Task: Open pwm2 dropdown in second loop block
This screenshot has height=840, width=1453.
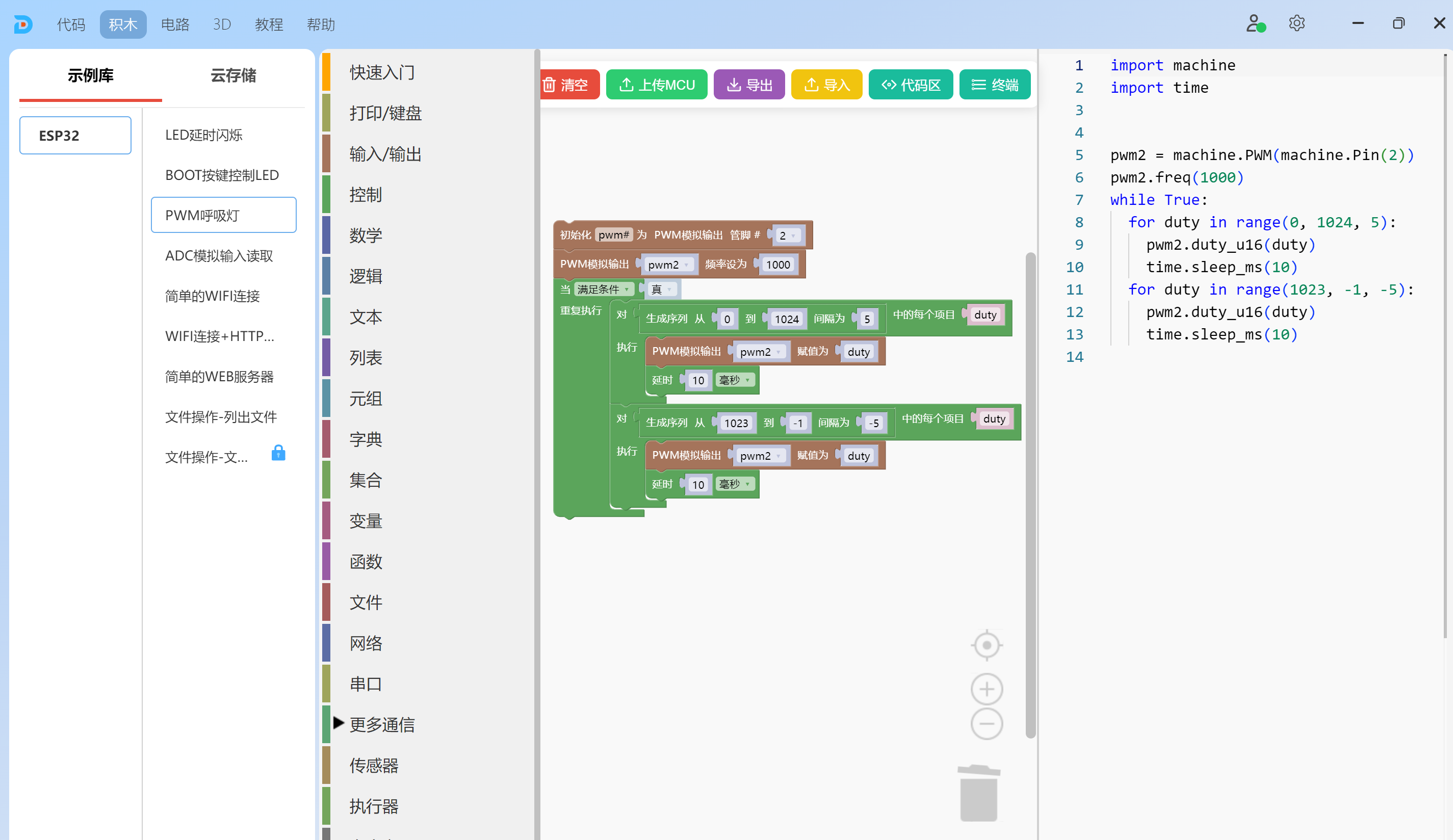Action: (760, 456)
